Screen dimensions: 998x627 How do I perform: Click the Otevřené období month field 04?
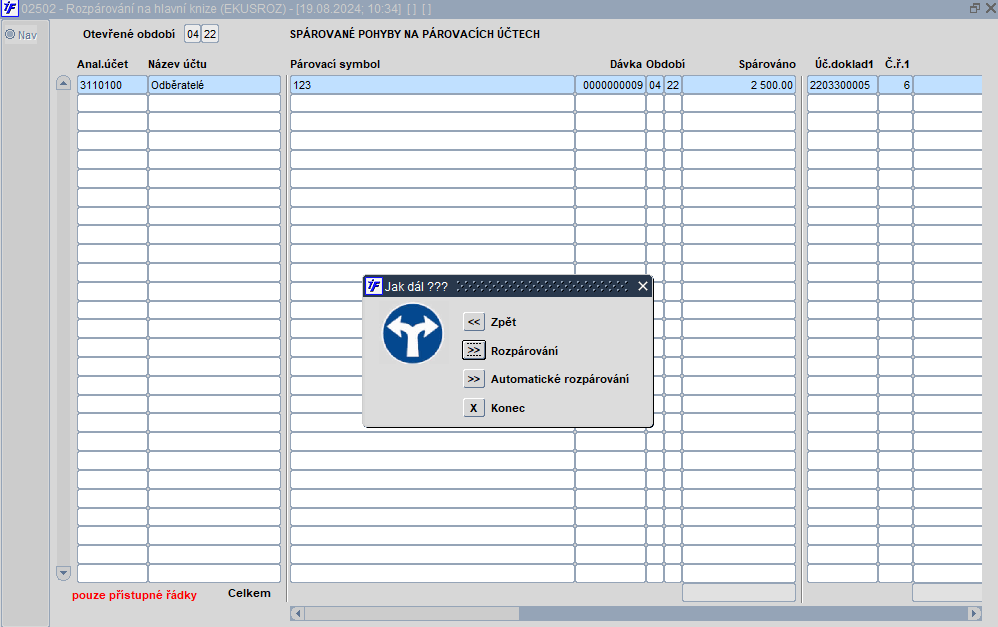pyautogui.click(x=193, y=34)
